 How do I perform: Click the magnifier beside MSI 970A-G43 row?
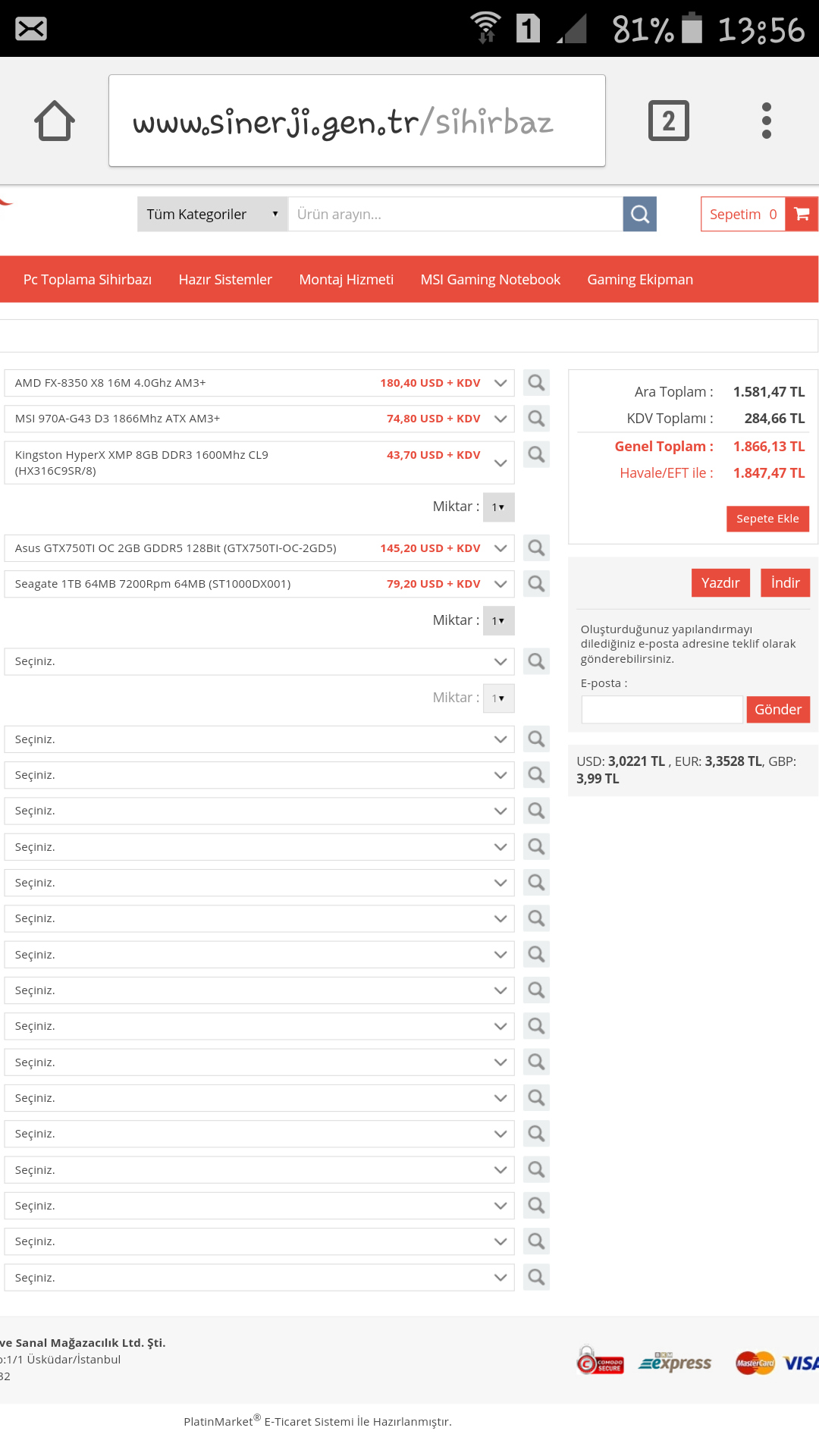click(x=536, y=418)
